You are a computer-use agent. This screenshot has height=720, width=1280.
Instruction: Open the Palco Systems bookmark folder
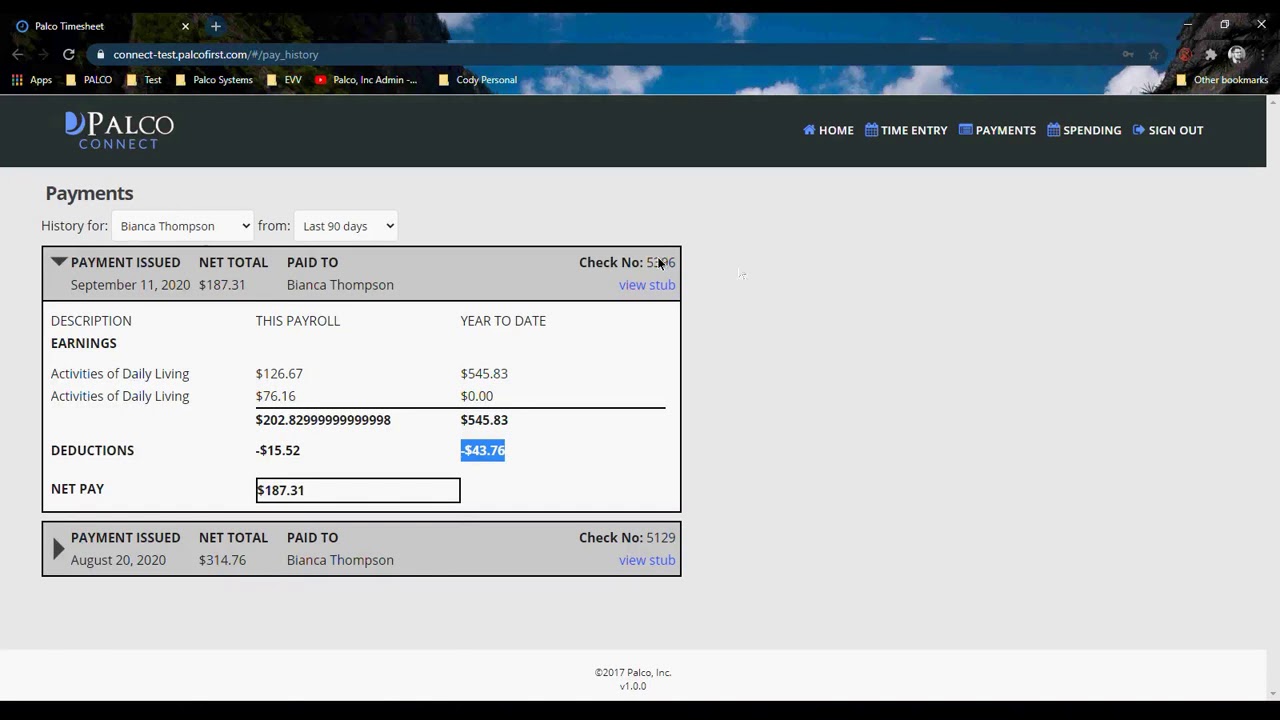tap(214, 80)
